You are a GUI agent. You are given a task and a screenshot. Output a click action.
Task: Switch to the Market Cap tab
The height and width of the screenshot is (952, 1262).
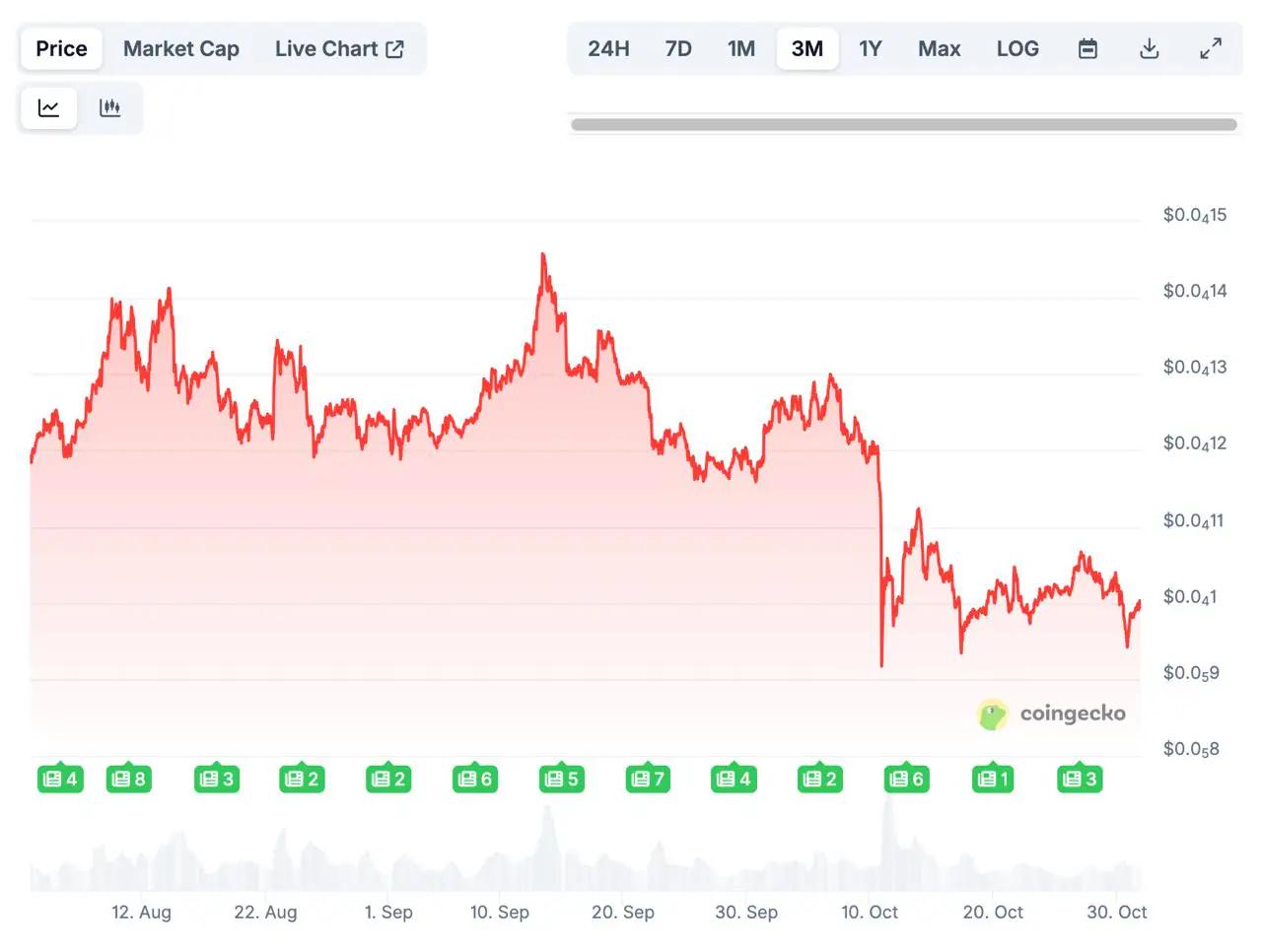(181, 48)
